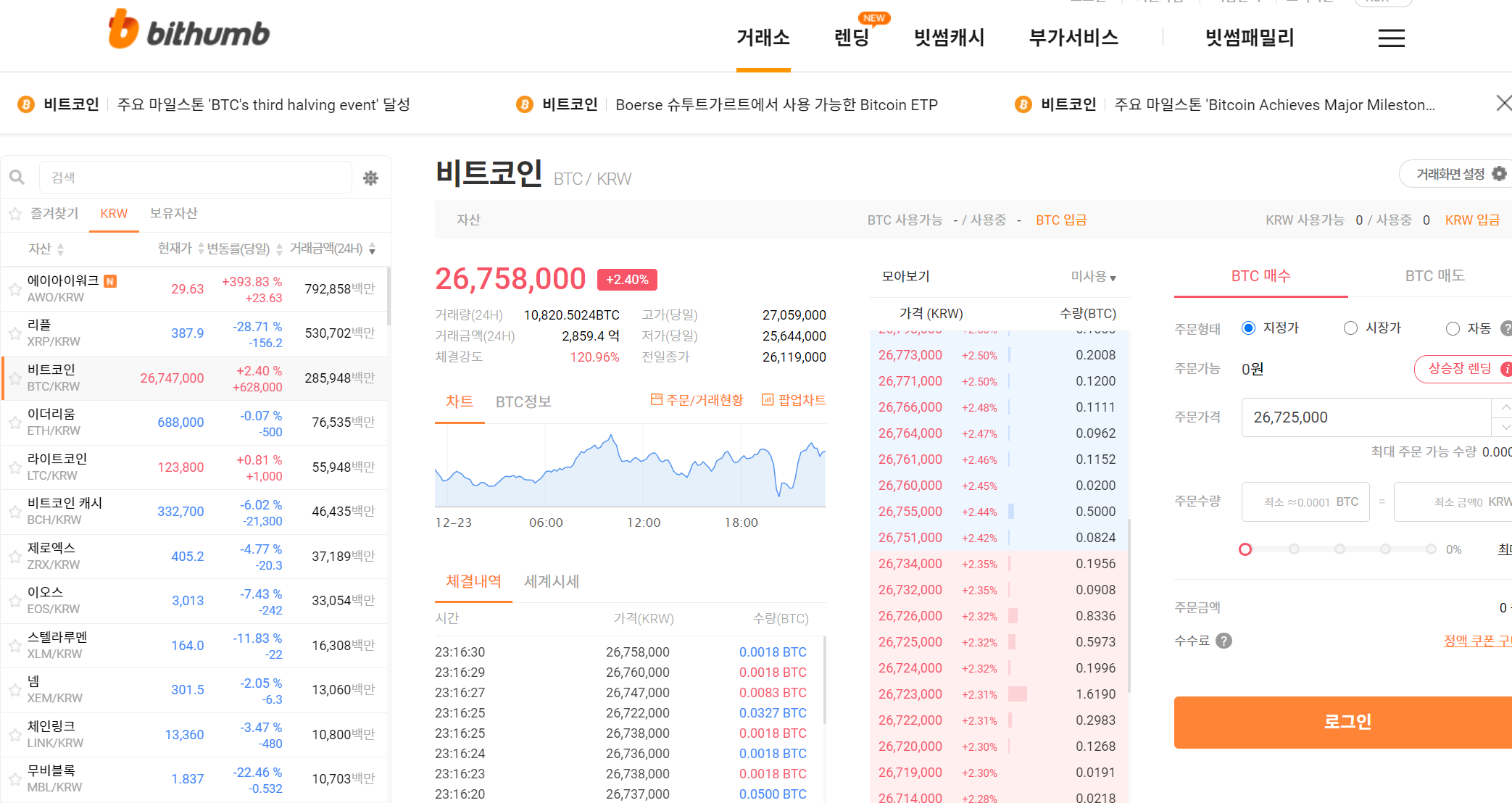Close the news ticker bar

1503,104
